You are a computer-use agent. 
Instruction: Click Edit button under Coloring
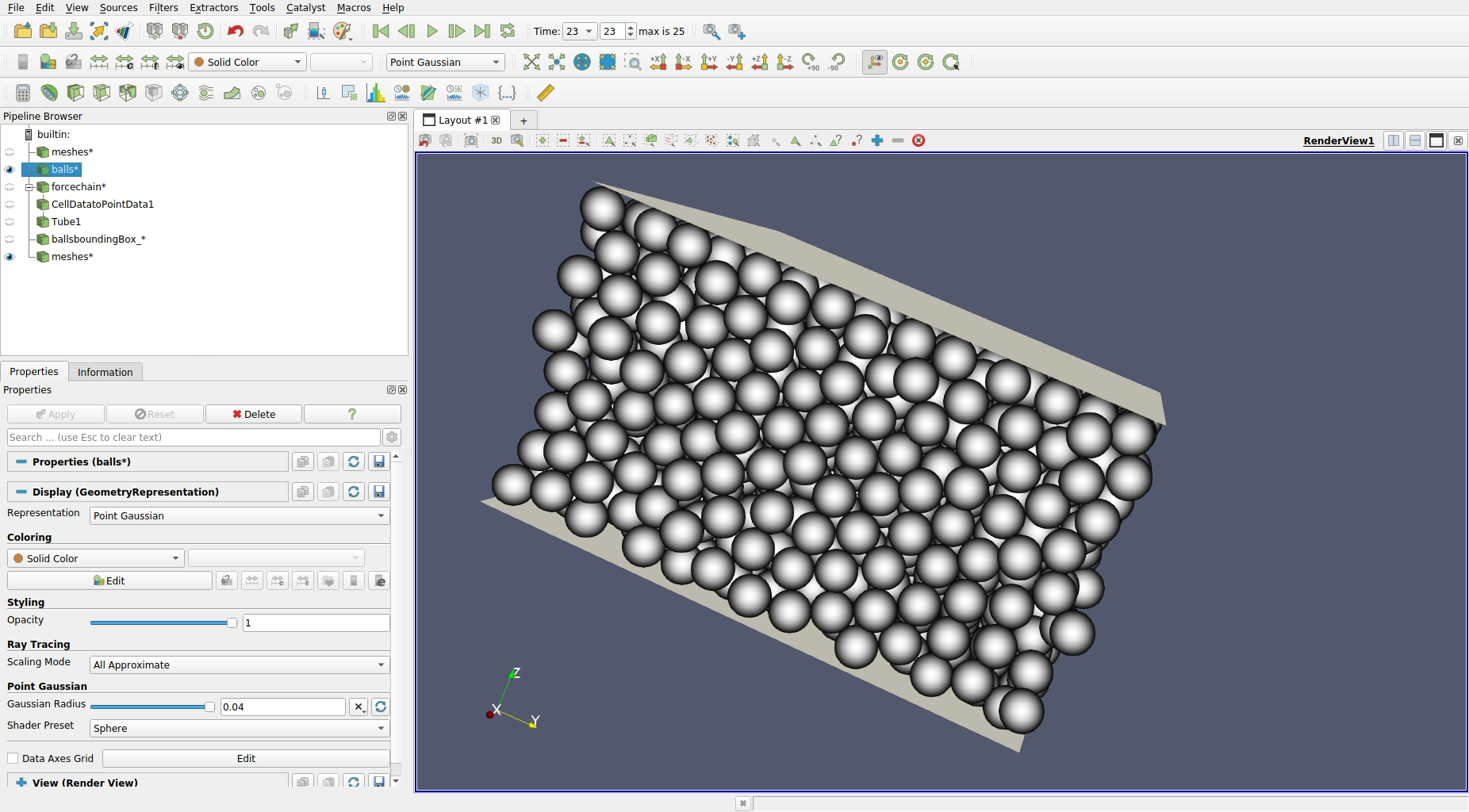[x=109, y=580]
